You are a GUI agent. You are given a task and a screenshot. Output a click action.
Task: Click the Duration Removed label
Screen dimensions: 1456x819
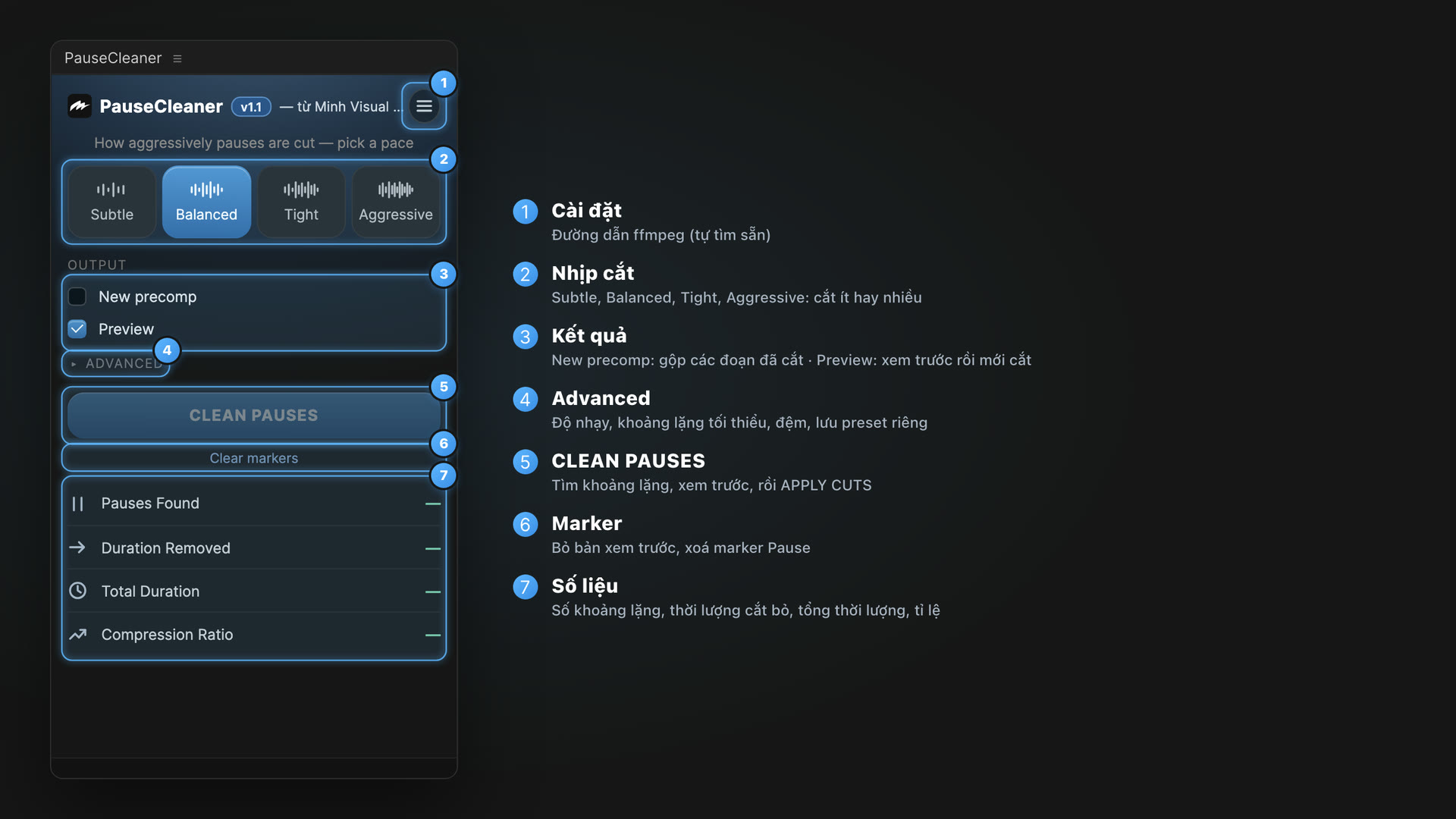pos(166,548)
